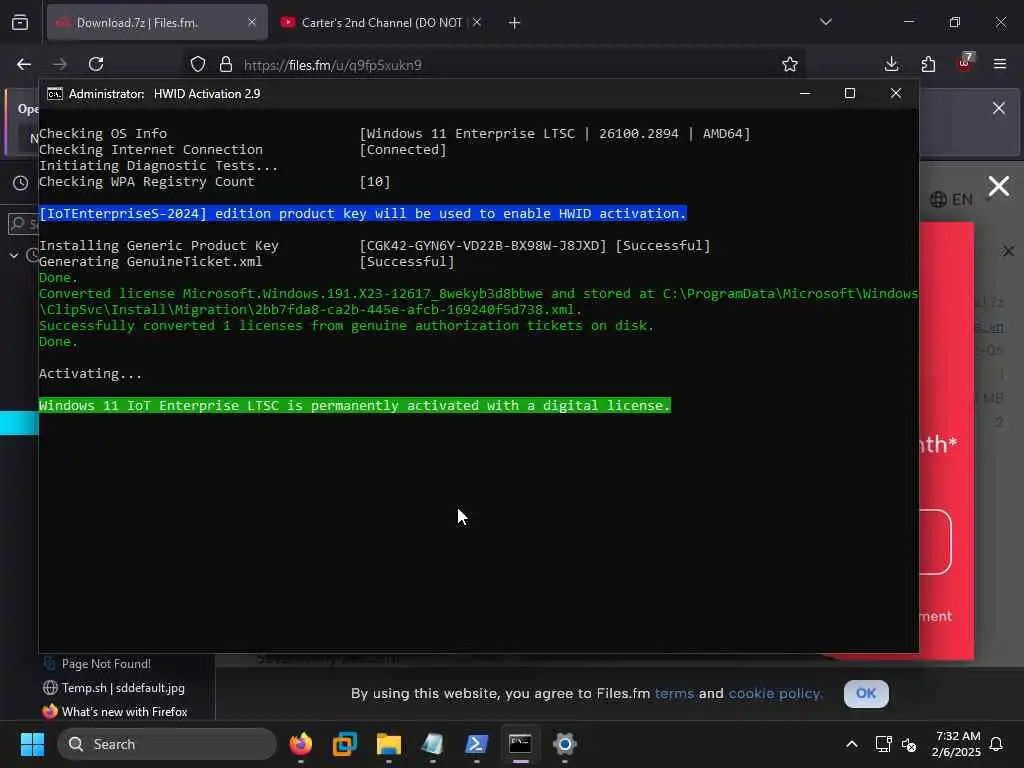Click the Successfully converted 1 licenses line
Image resolution: width=1024 pixels, height=768 pixels.
[346, 326]
